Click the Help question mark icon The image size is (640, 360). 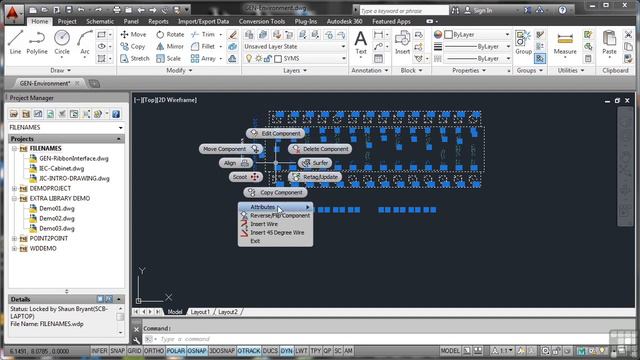pos(562,10)
